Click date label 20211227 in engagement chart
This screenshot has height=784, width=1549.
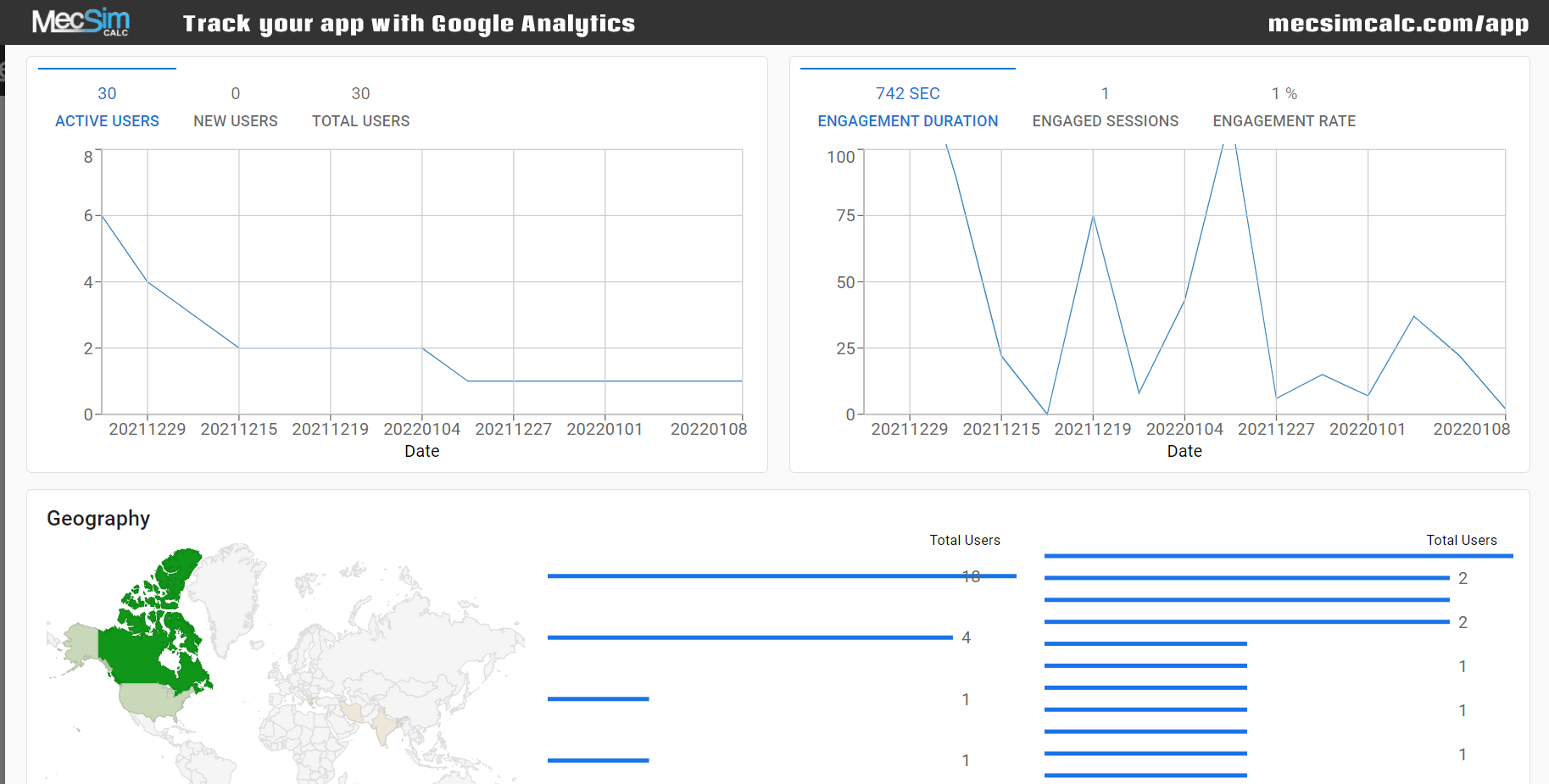click(1276, 429)
